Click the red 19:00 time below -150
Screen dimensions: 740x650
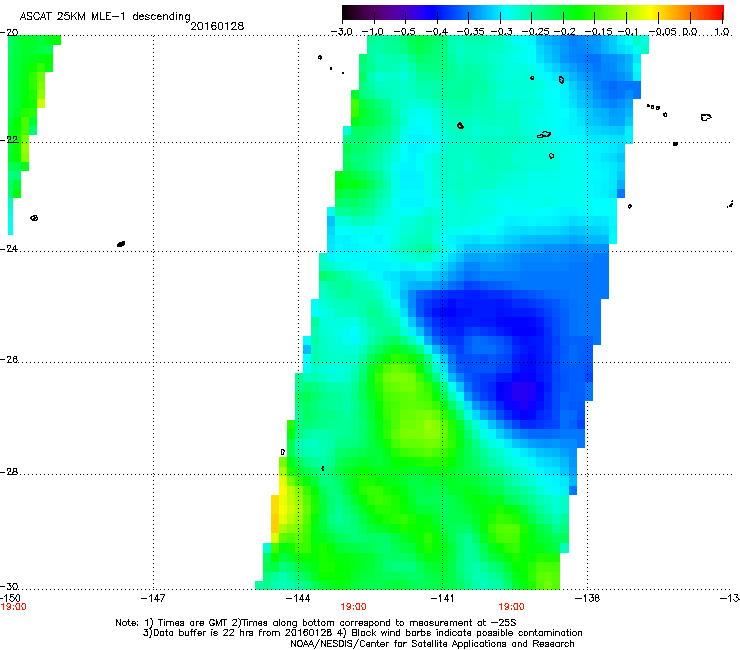tap(13, 607)
